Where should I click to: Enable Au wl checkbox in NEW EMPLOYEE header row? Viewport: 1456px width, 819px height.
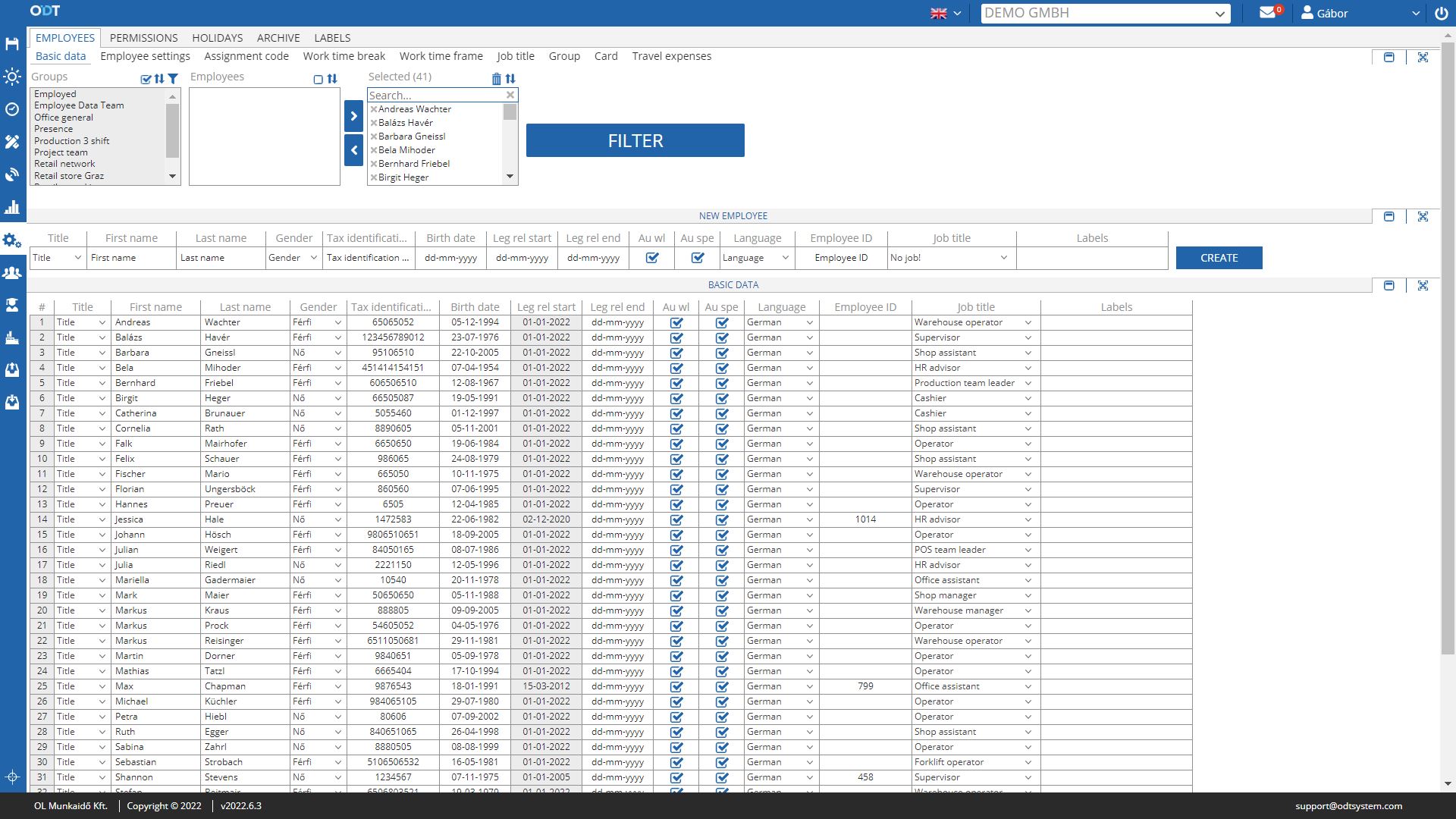click(652, 258)
